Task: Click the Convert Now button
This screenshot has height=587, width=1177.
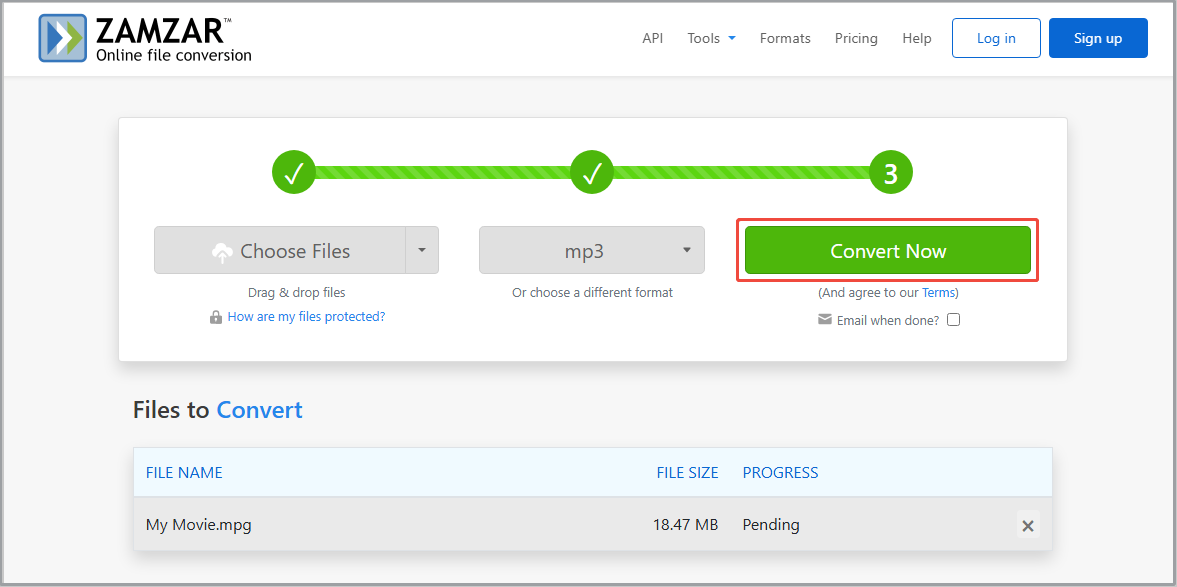Action: click(887, 250)
